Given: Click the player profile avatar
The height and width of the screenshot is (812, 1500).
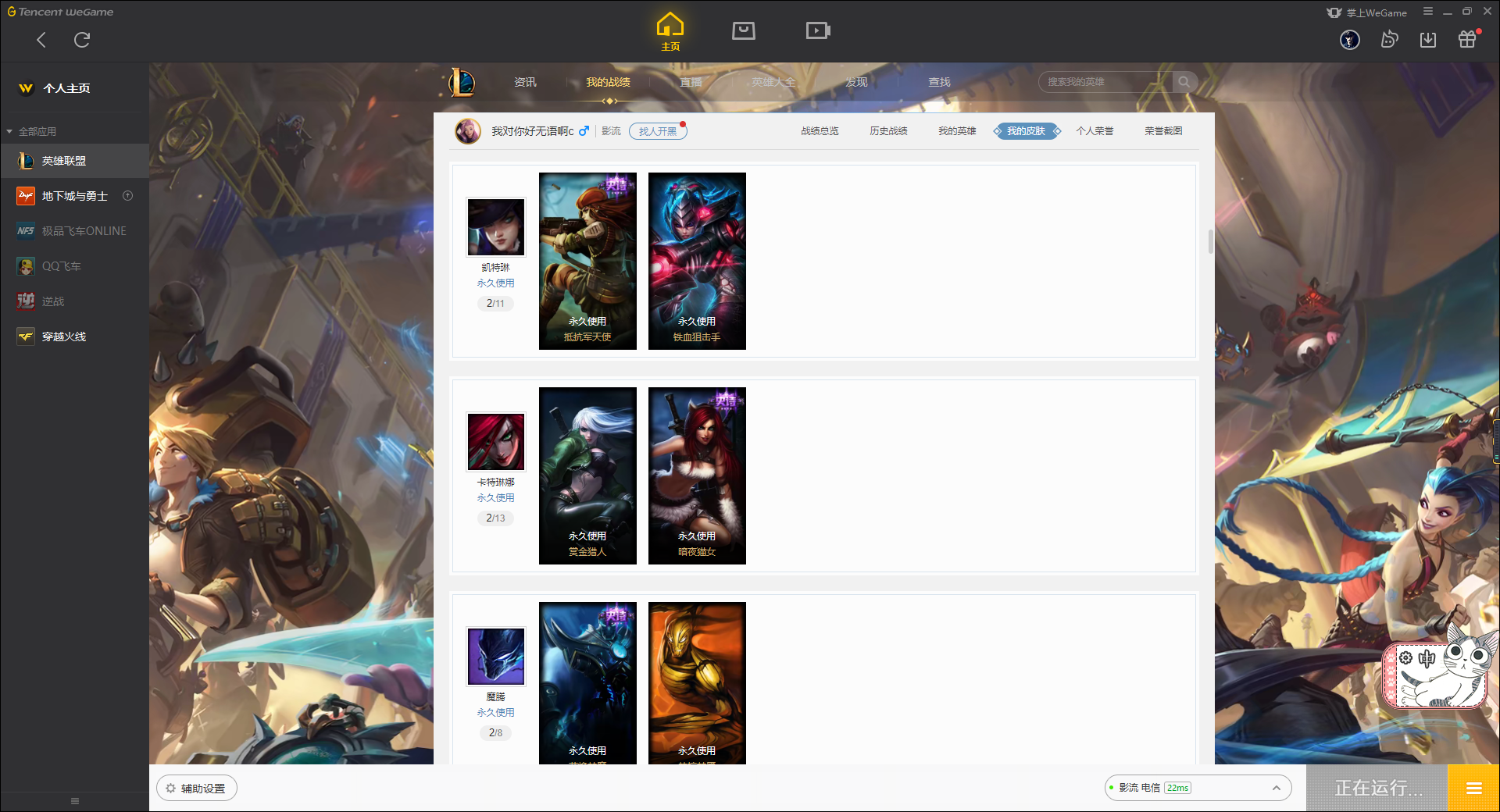Looking at the screenshot, I should [x=468, y=131].
